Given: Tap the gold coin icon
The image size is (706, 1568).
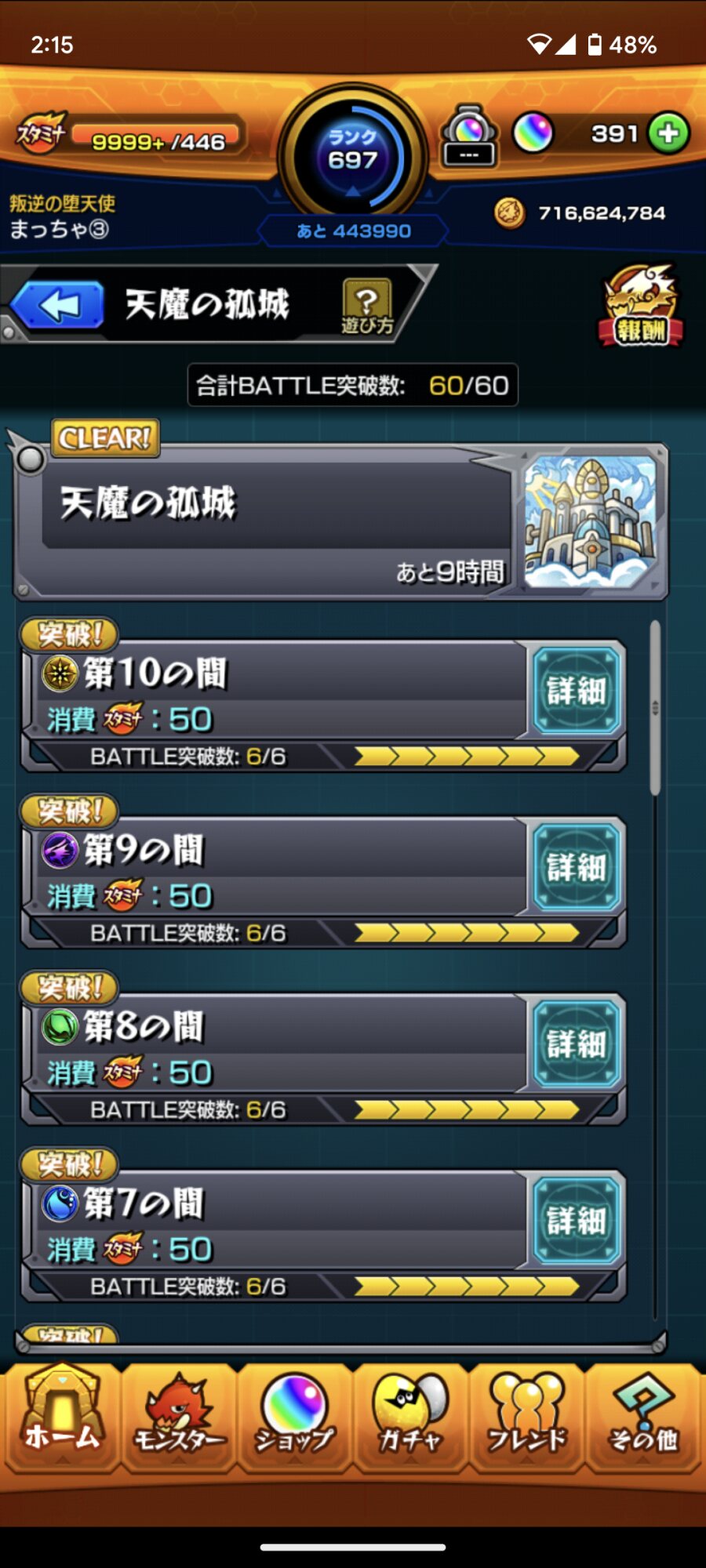Looking at the screenshot, I should [510, 212].
